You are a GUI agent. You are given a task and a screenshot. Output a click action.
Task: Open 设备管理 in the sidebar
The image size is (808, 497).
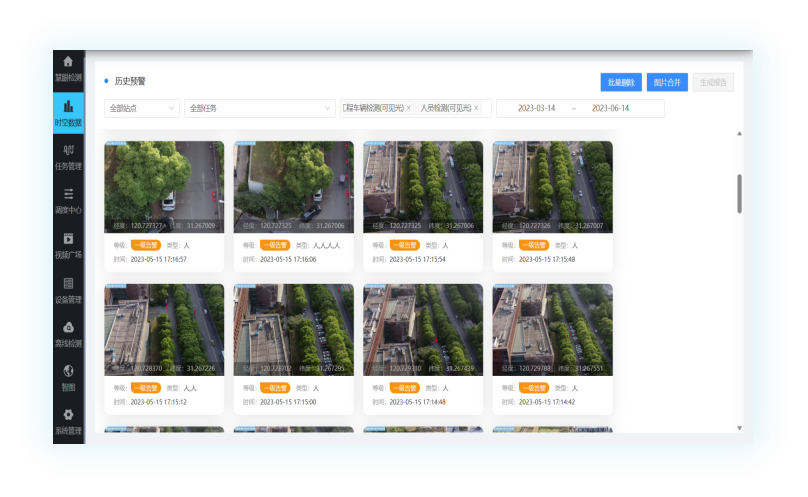tap(68, 290)
